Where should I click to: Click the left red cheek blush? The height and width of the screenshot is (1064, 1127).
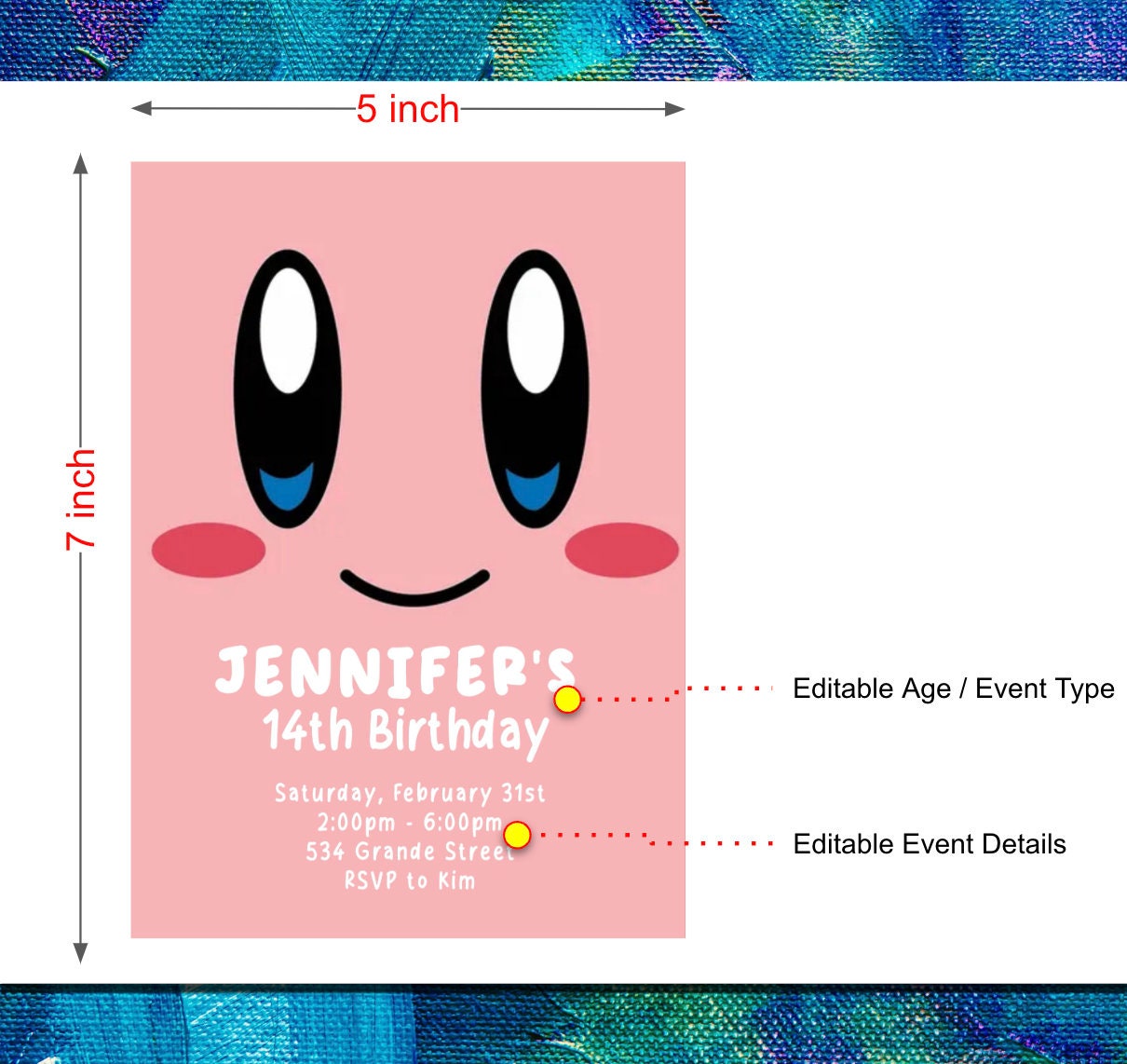[209, 550]
